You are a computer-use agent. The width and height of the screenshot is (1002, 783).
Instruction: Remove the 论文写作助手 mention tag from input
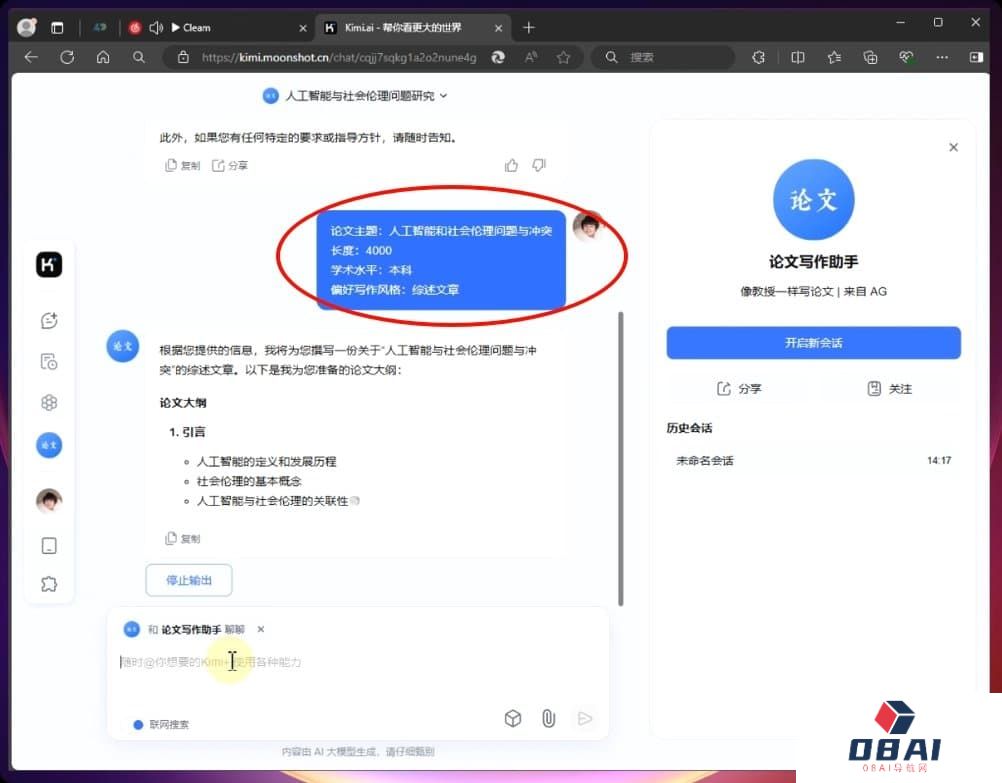point(261,629)
